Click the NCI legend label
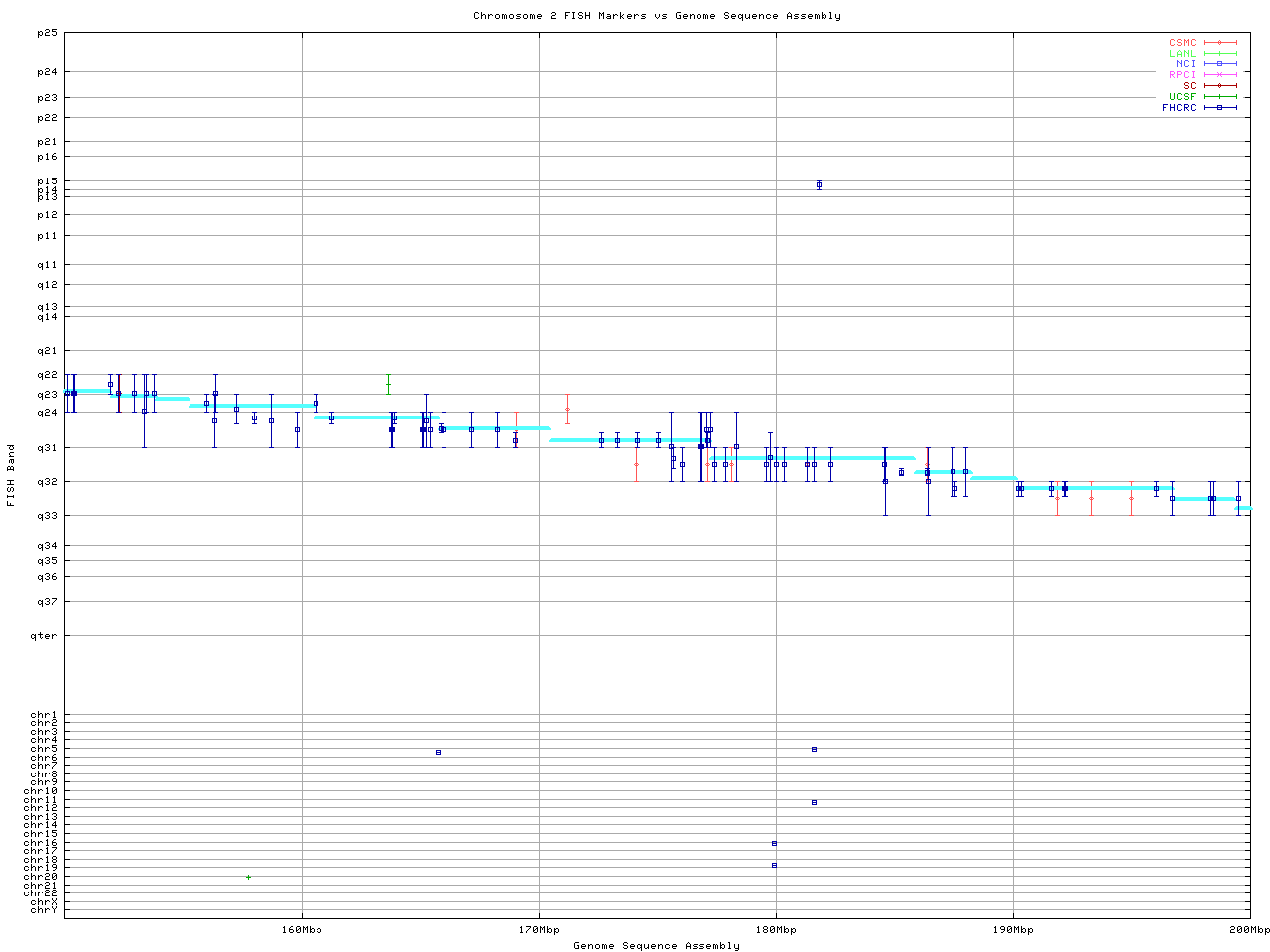Image resolution: width=1270 pixels, height=952 pixels. [1186, 64]
